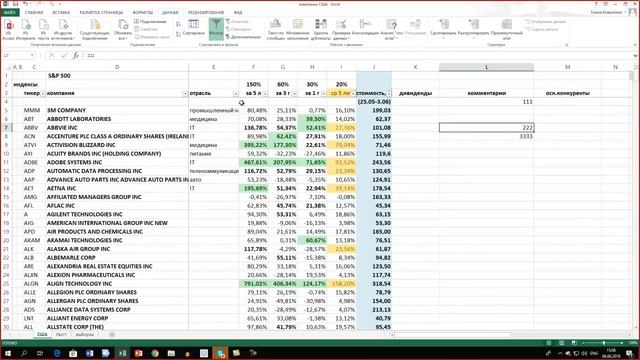The image size is (640, 360).
Task: Open What-If Analysis menu
Action: pos(391,29)
